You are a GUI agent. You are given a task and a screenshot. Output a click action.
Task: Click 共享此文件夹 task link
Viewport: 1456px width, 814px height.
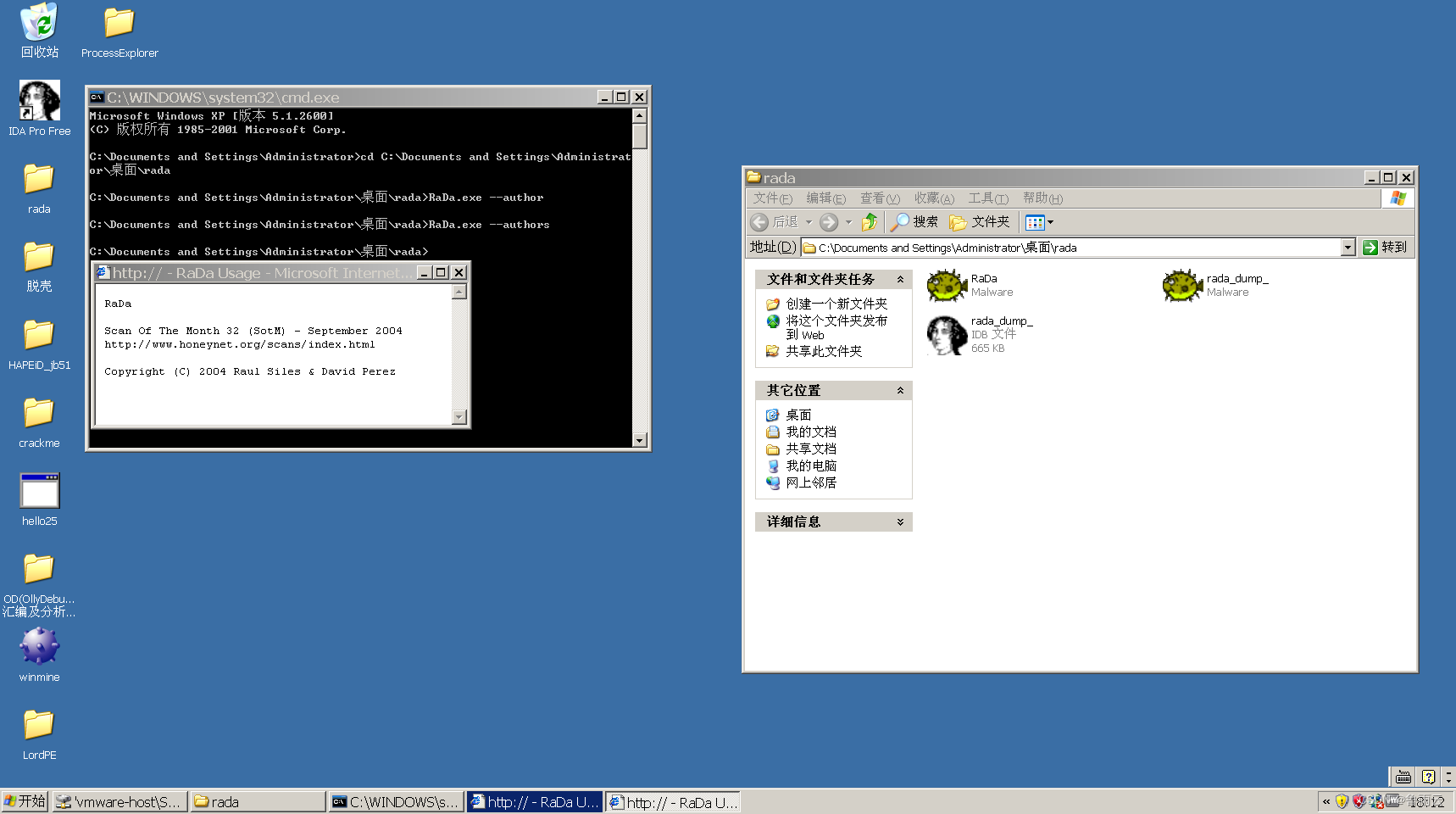(823, 351)
